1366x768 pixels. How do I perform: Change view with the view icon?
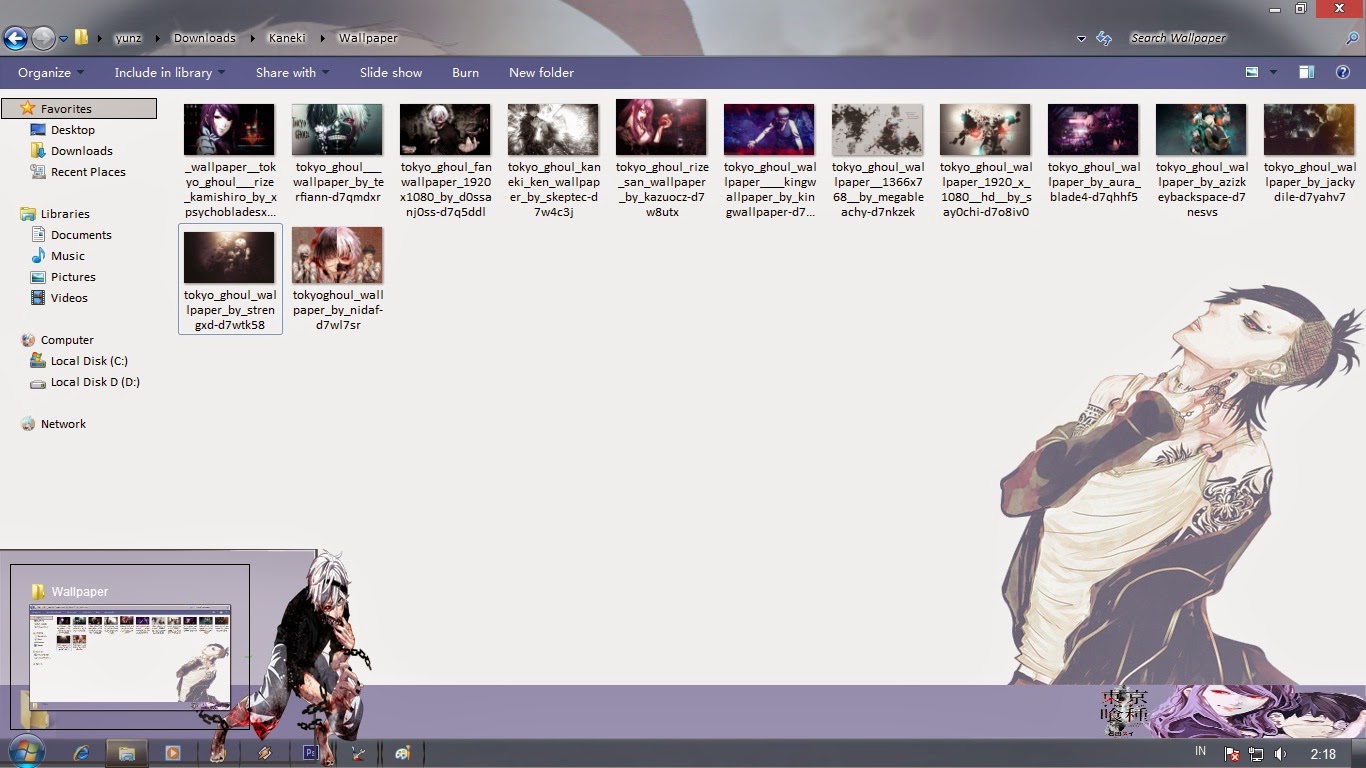click(x=1252, y=72)
